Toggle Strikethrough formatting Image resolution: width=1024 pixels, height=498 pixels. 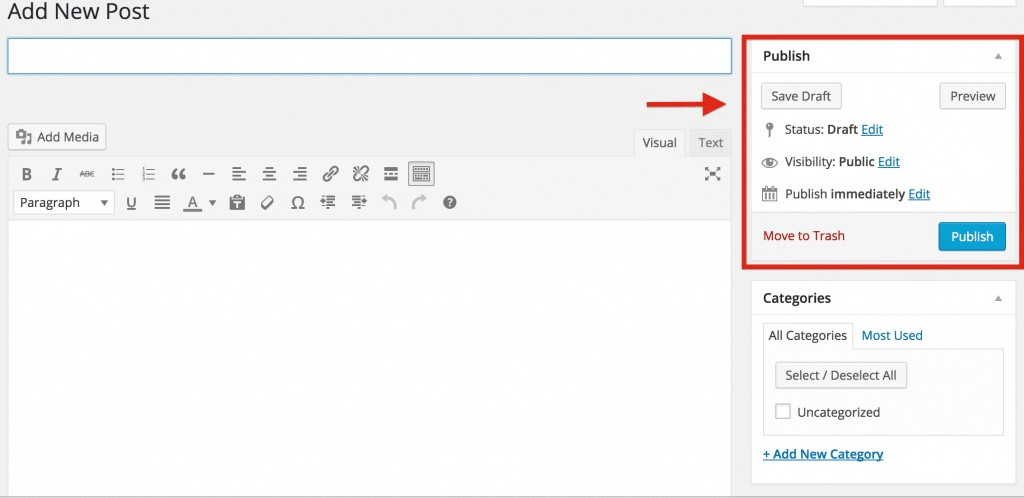tap(87, 174)
